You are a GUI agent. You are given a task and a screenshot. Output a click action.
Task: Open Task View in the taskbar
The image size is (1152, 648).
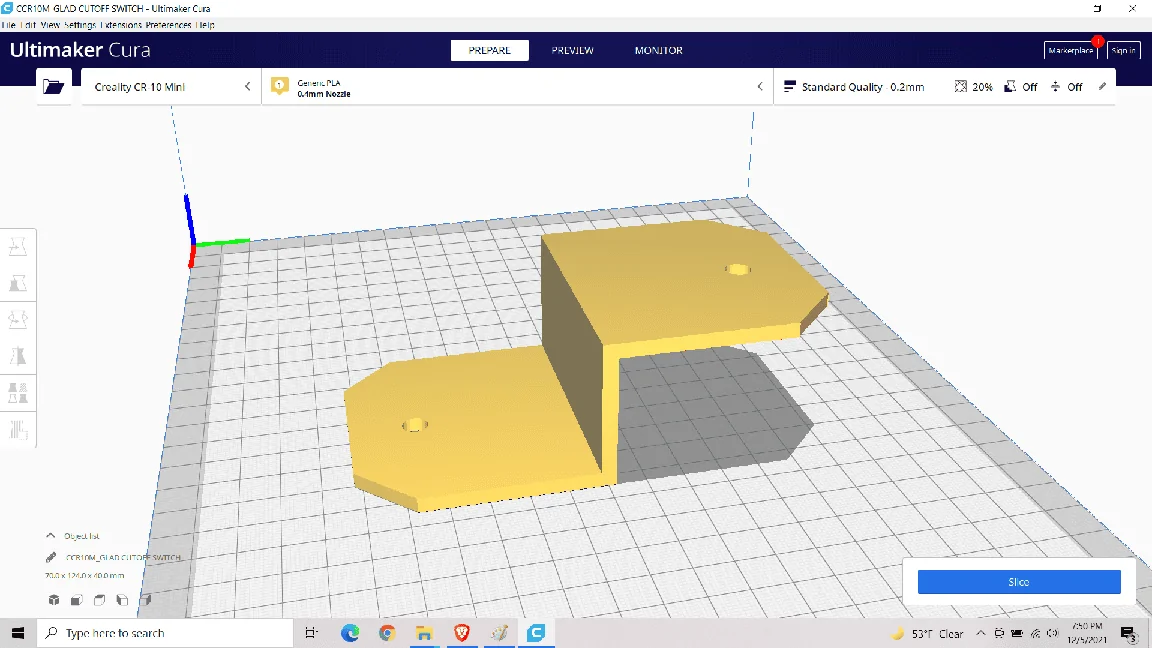pos(312,633)
